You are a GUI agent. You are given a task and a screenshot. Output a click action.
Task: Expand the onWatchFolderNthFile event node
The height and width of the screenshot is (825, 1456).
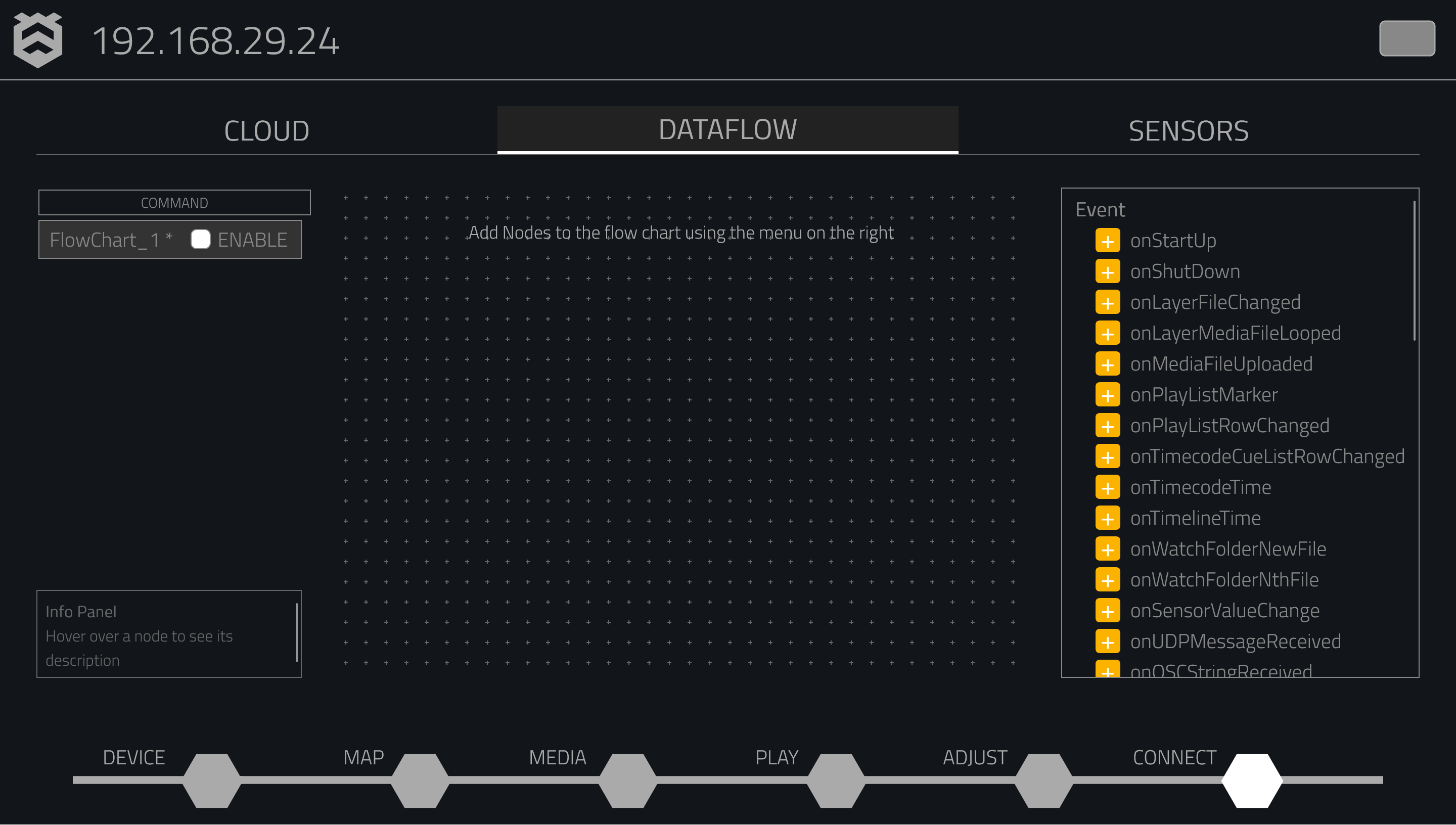click(1108, 579)
